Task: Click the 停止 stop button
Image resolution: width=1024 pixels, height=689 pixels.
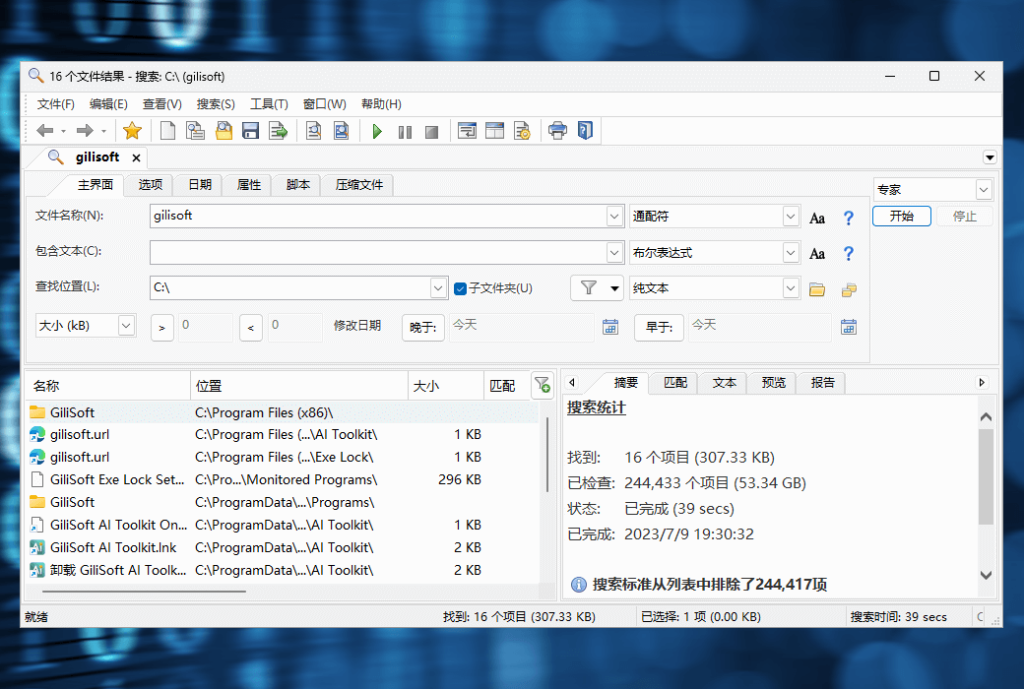Action: tap(965, 216)
